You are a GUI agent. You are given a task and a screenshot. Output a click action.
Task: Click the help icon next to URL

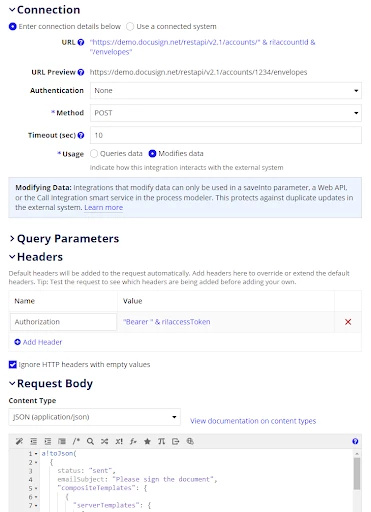pos(81,42)
